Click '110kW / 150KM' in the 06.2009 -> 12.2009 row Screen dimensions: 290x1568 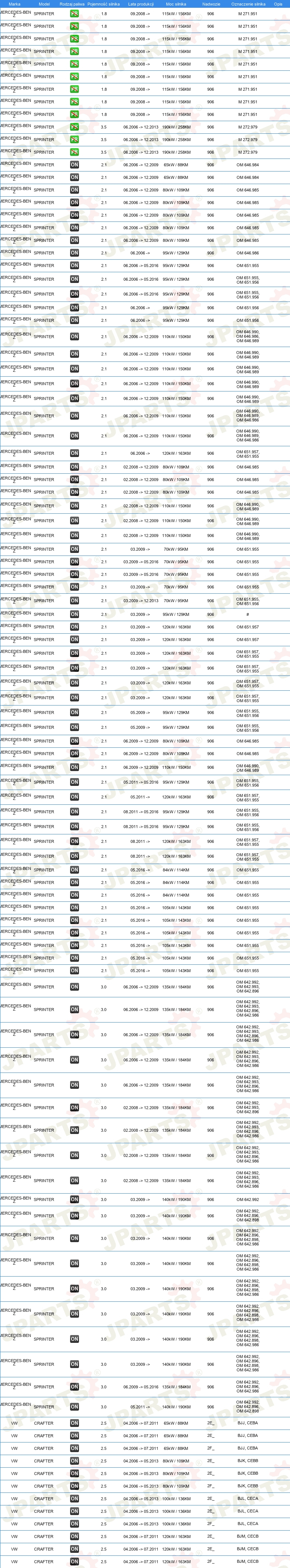(176, 768)
